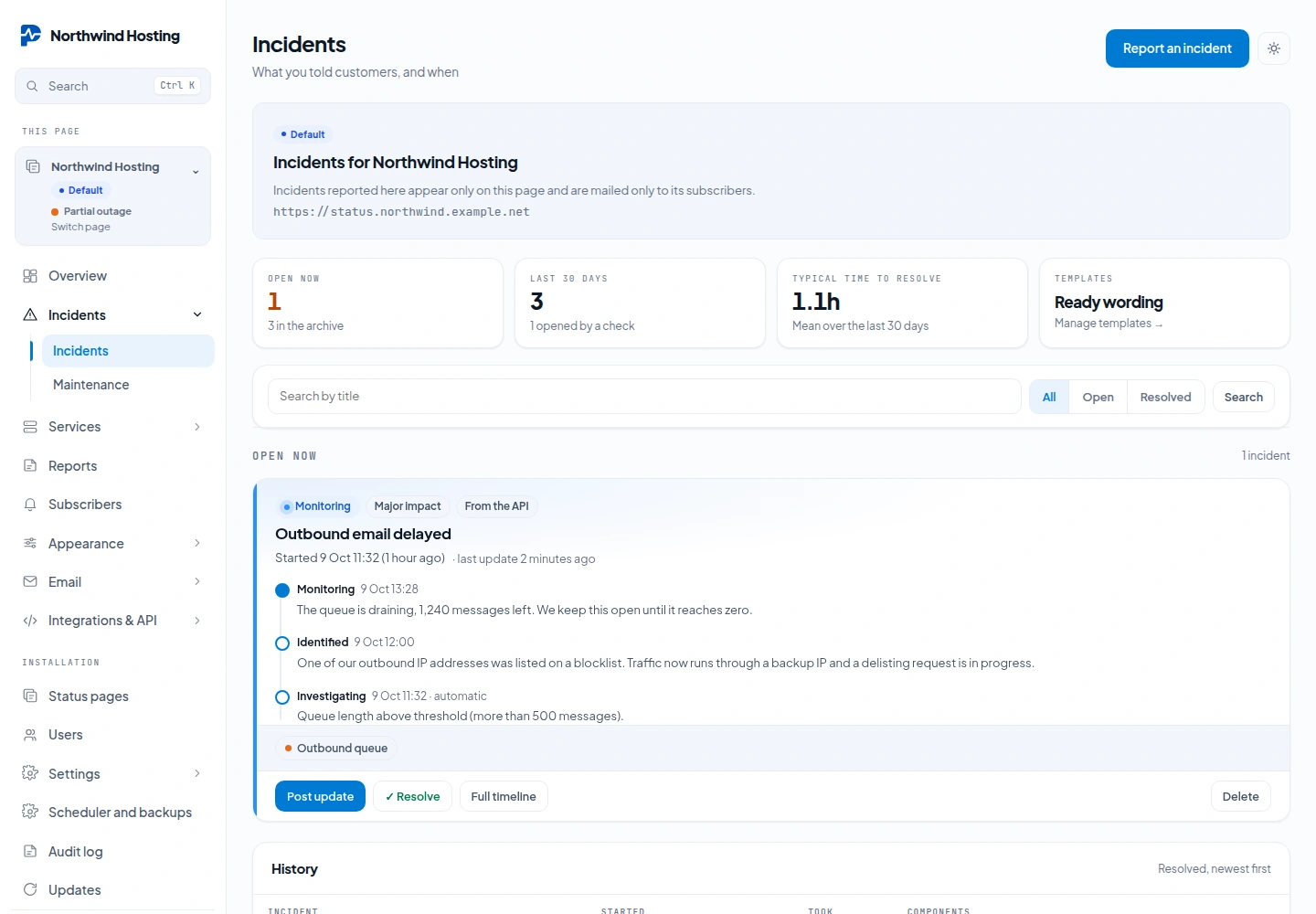The width and height of the screenshot is (1316, 914).
Task: Click the Updates refresh icon
Action: tap(30, 890)
